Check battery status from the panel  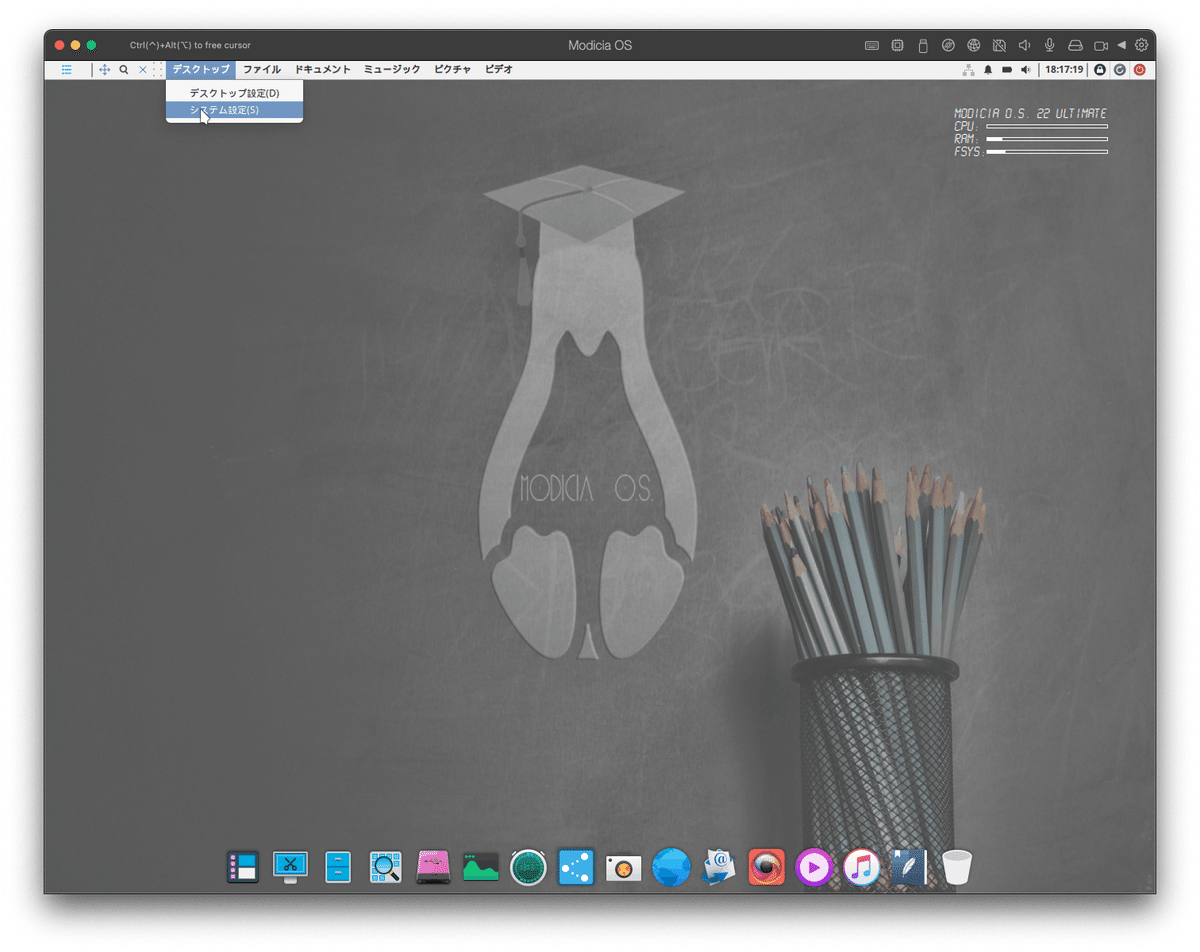pyautogui.click(x=1007, y=69)
